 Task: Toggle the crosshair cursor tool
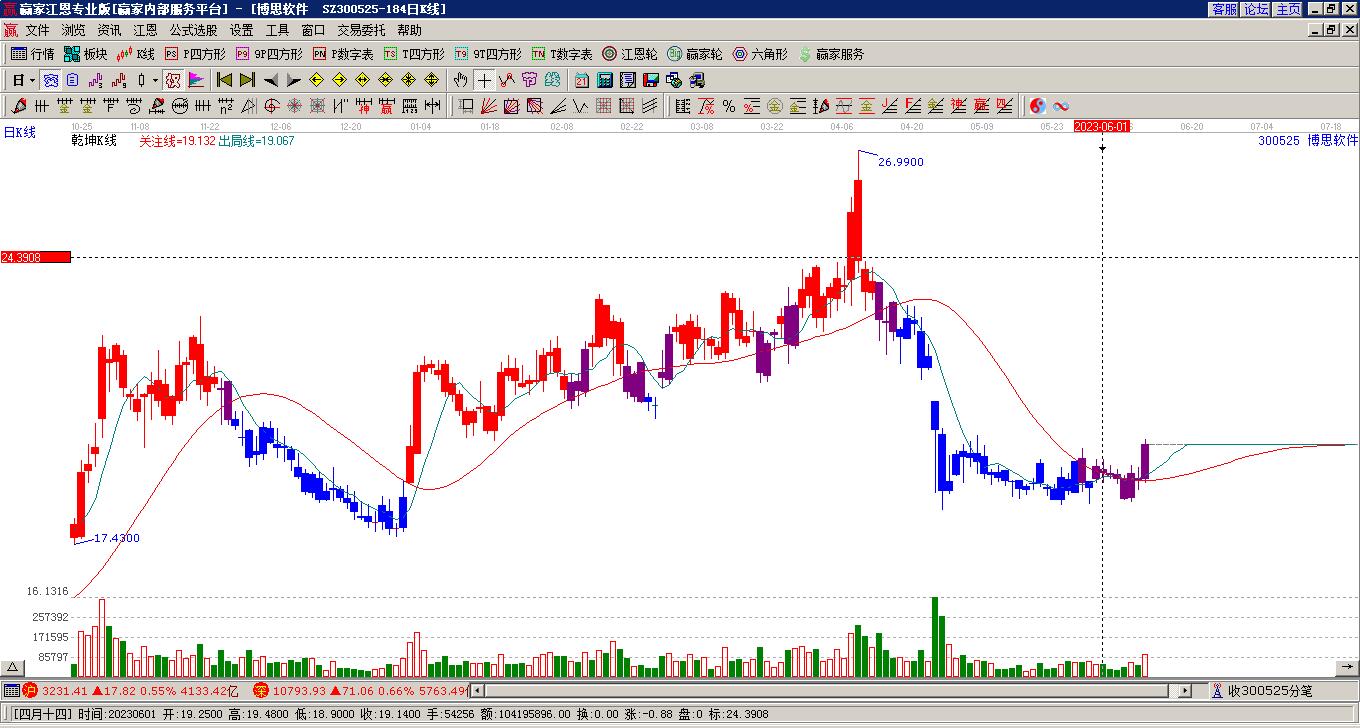484,80
